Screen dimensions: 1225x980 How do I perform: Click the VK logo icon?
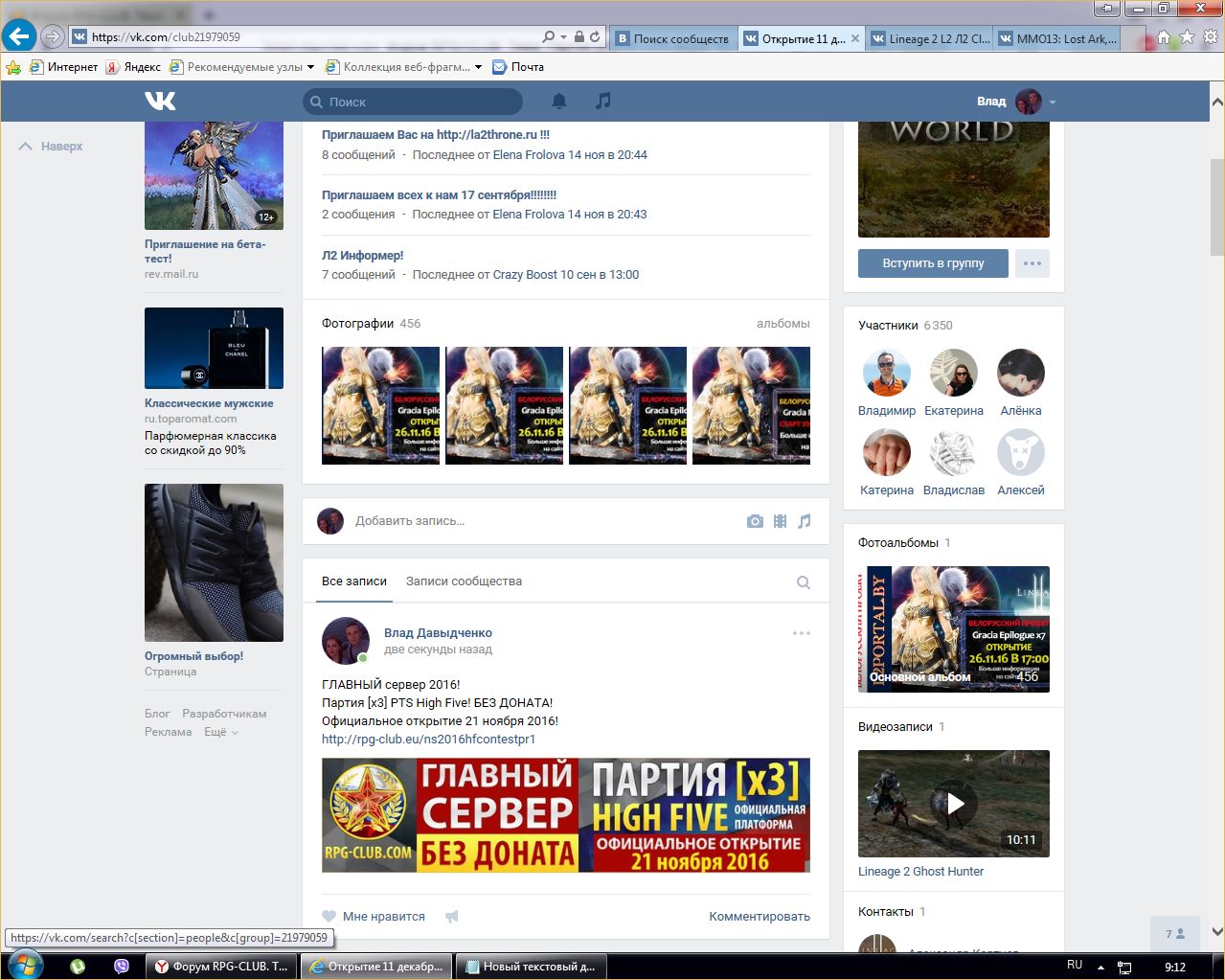pyautogui.click(x=160, y=101)
